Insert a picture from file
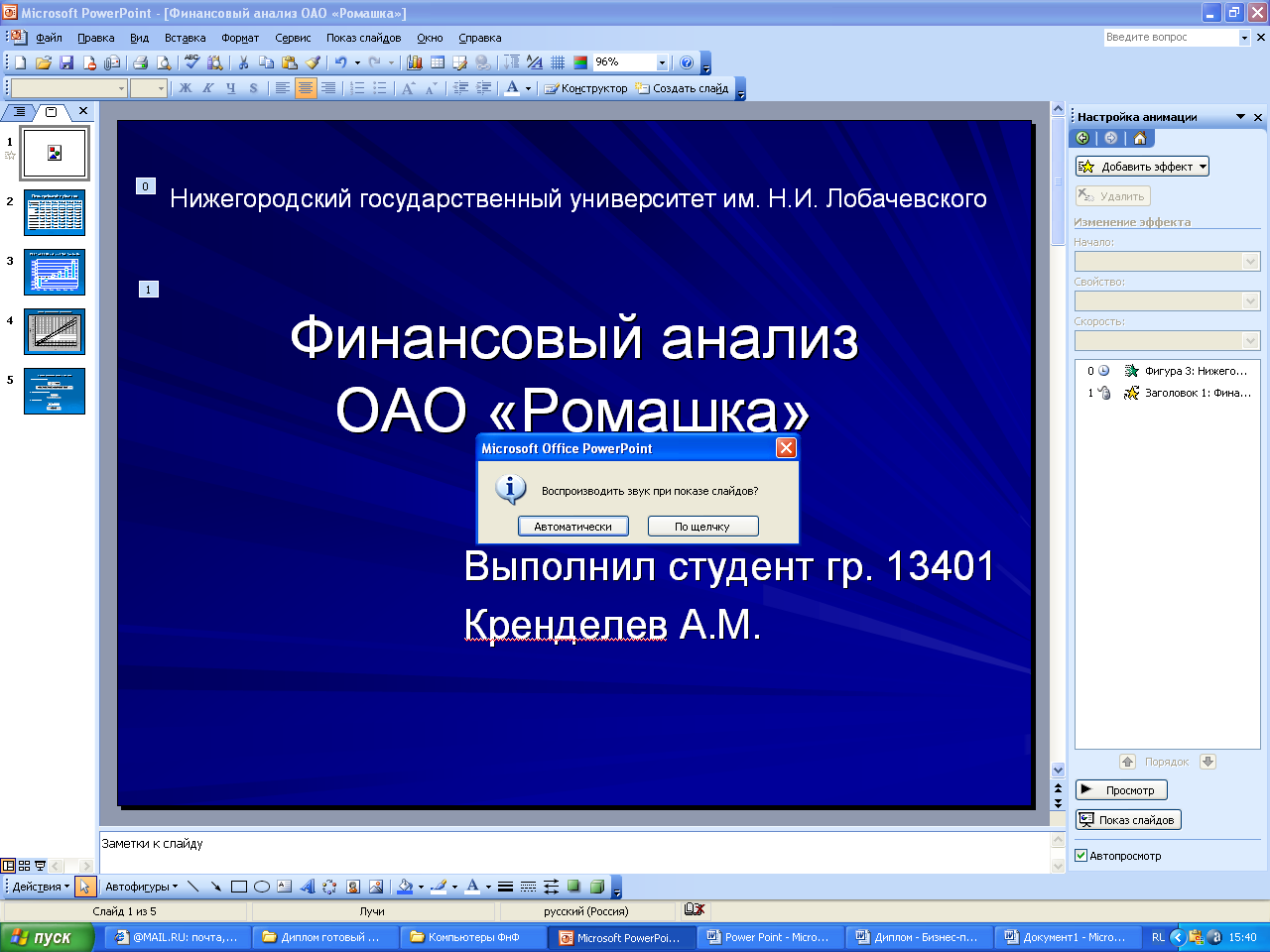Image resolution: width=1270 pixels, height=952 pixels. (376, 887)
